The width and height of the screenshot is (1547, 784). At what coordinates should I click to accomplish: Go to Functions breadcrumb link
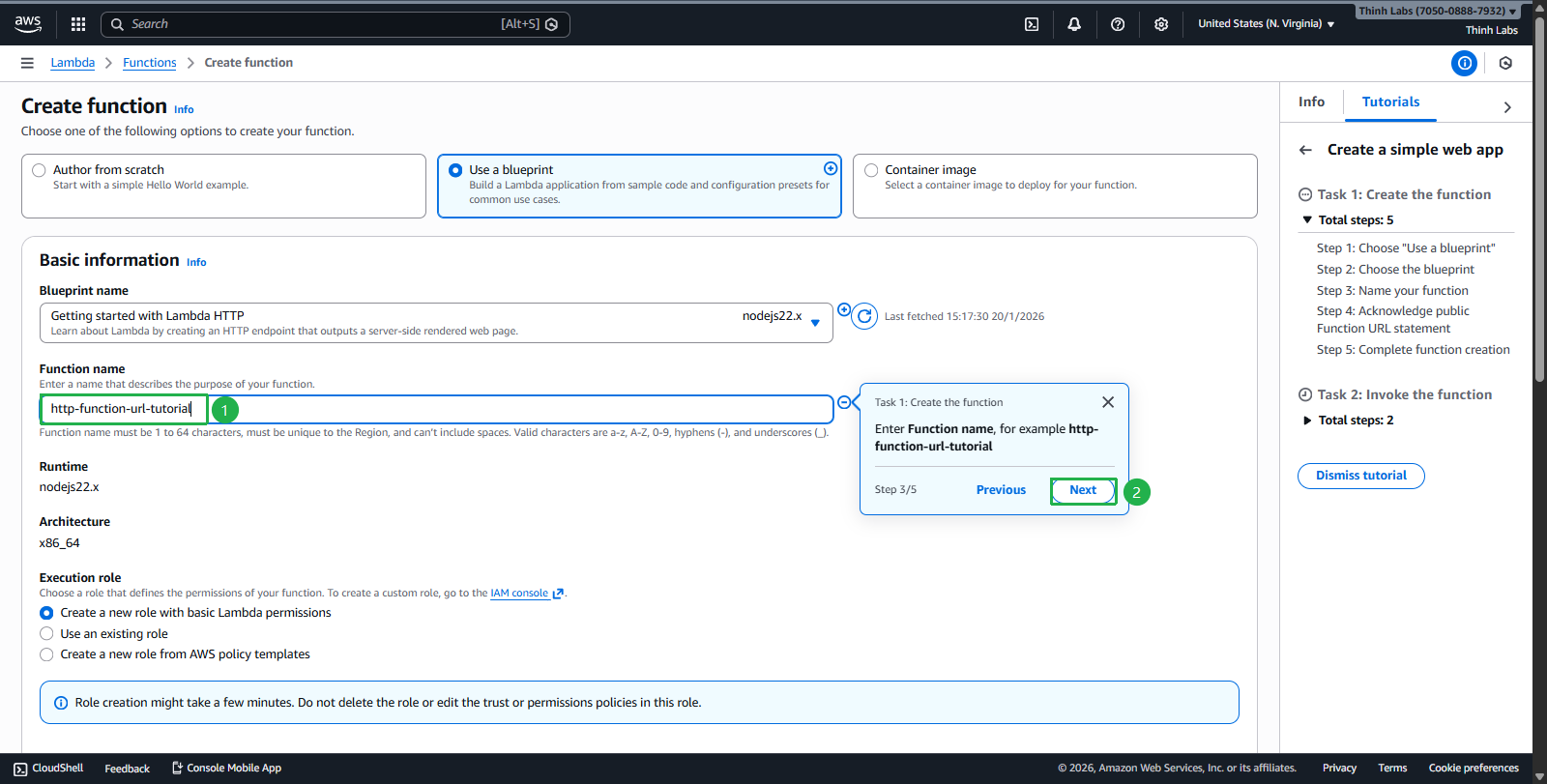pyautogui.click(x=149, y=63)
